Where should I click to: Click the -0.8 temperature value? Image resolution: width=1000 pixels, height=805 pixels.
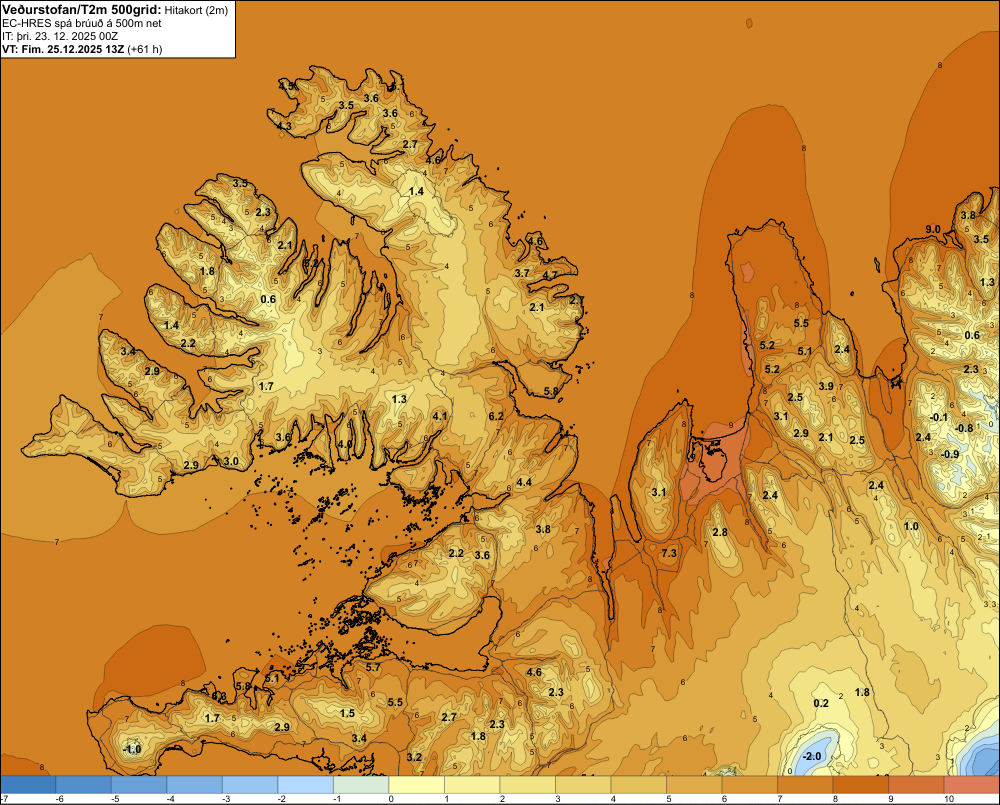click(964, 428)
